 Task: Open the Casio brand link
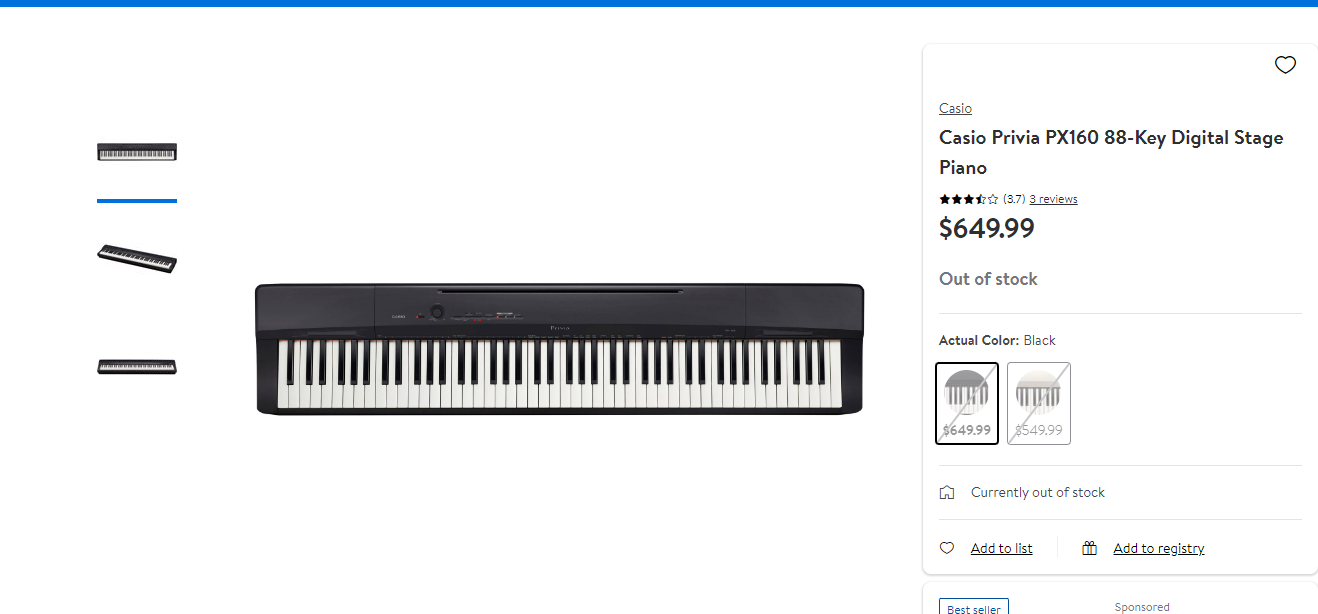pos(955,108)
